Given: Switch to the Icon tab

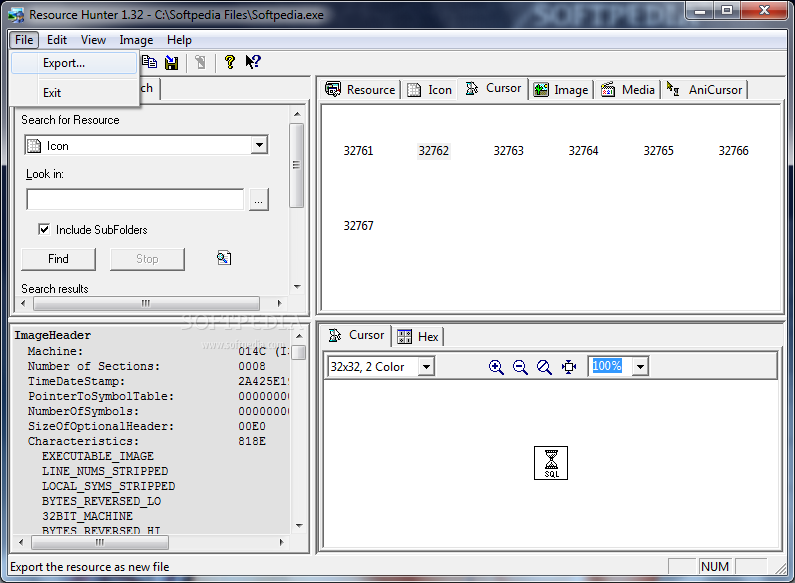Looking at the screenshot, I should (429, 90).
